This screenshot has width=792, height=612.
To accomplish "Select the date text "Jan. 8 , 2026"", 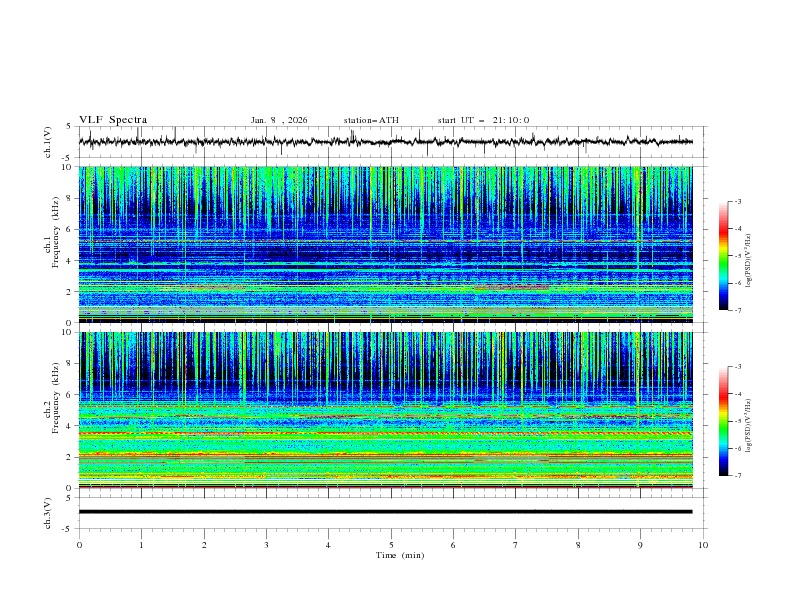I will point(279,120).
